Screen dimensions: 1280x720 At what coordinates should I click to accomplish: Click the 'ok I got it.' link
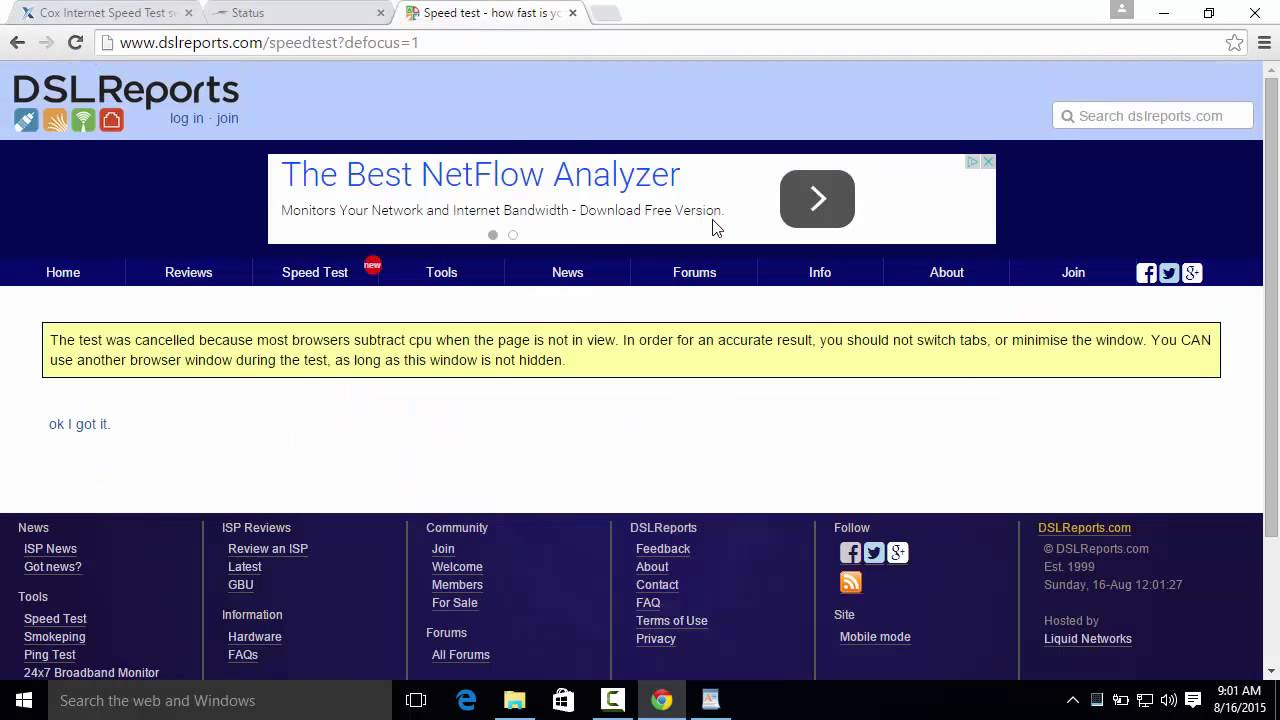click(x=79, y=424)
